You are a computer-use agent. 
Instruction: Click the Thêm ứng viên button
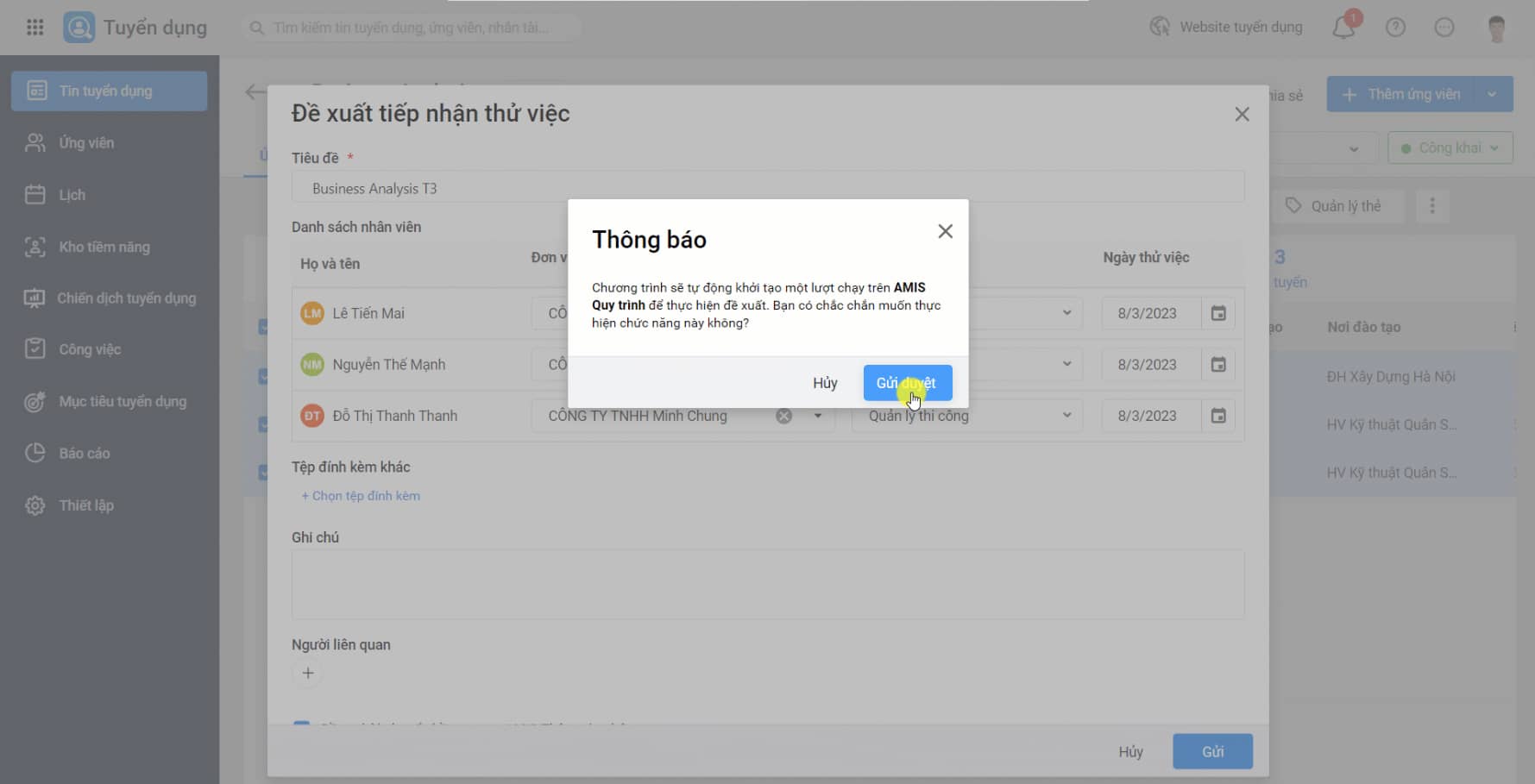(x=1402, y=95)
